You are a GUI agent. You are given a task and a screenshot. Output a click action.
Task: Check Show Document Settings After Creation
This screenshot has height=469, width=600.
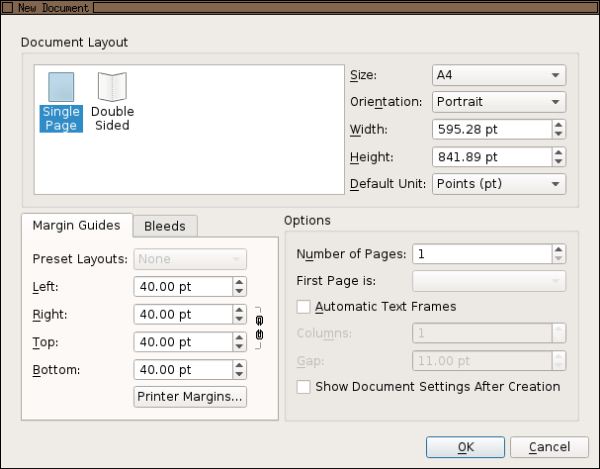305,386
